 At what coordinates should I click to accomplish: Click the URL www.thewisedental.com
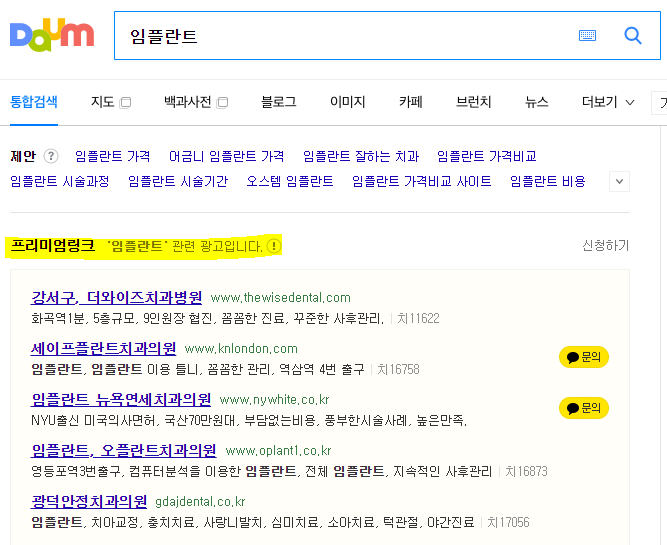tap(281, 297)
